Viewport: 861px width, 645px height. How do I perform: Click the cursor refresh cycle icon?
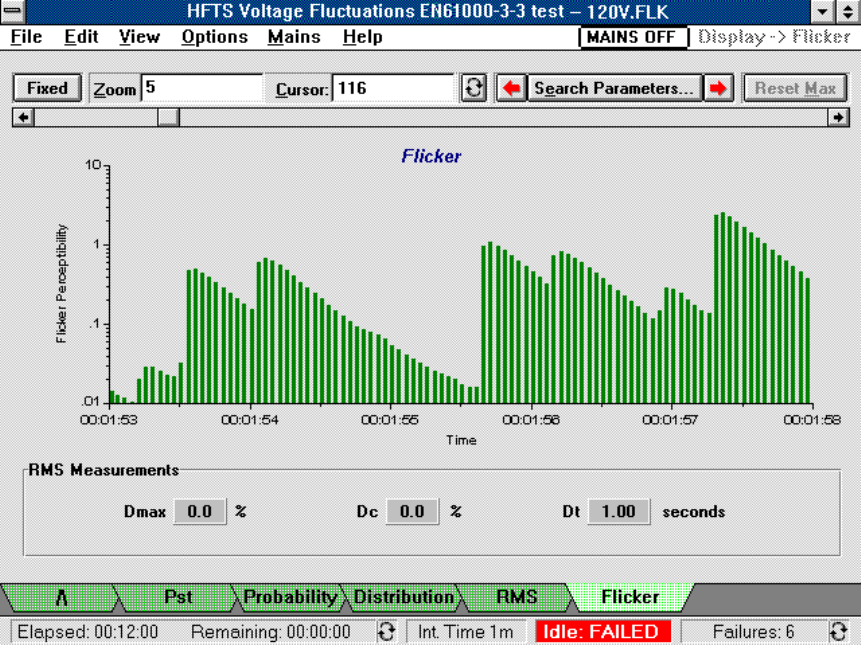(x=475, y=88)
